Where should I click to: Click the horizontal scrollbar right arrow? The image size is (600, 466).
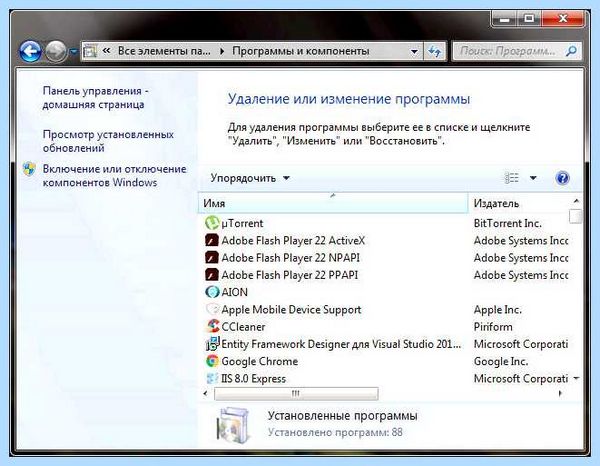[x=560, y=393]
